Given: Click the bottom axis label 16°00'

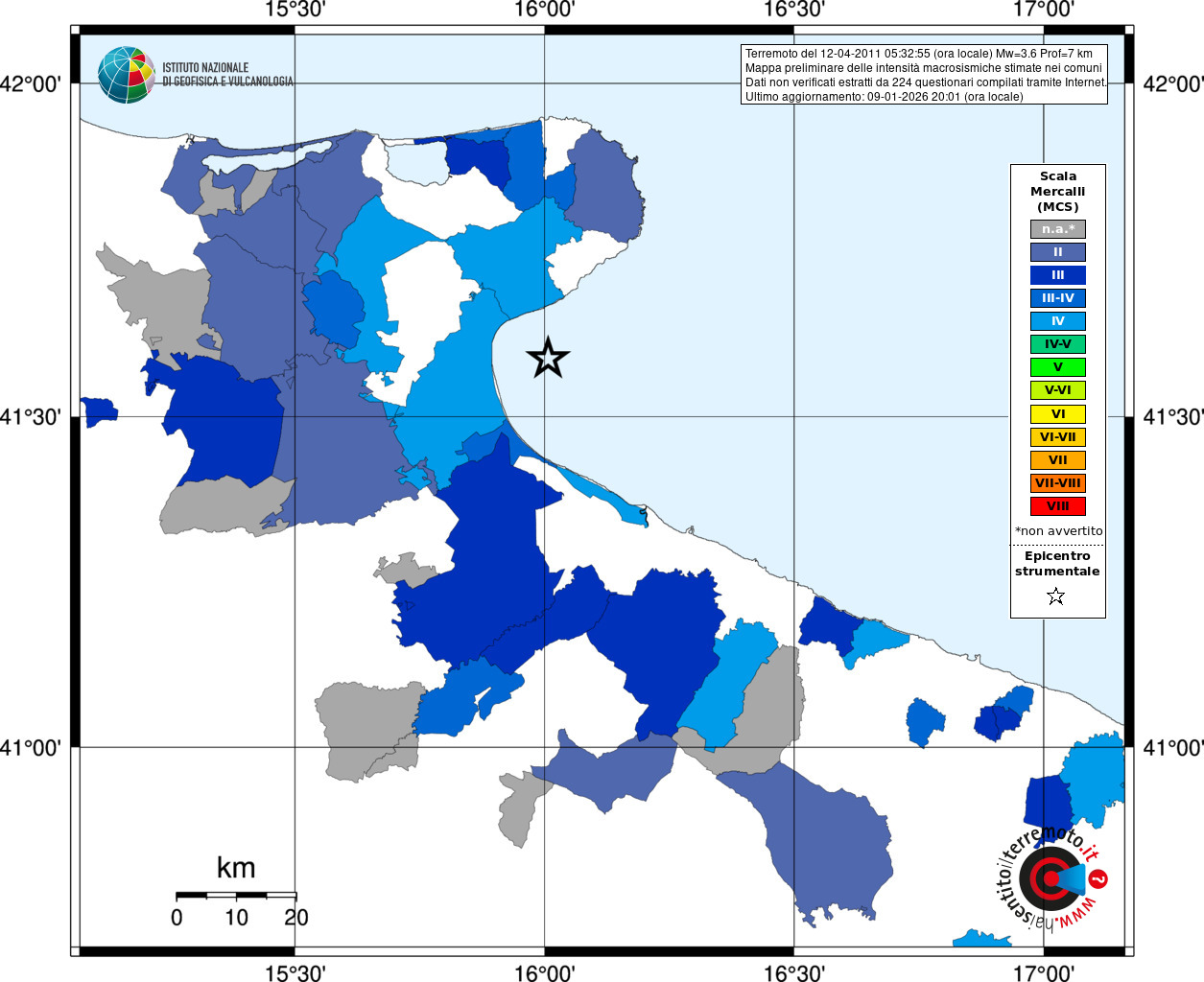Looking at the screenshot, I should (x=545, y=973).
